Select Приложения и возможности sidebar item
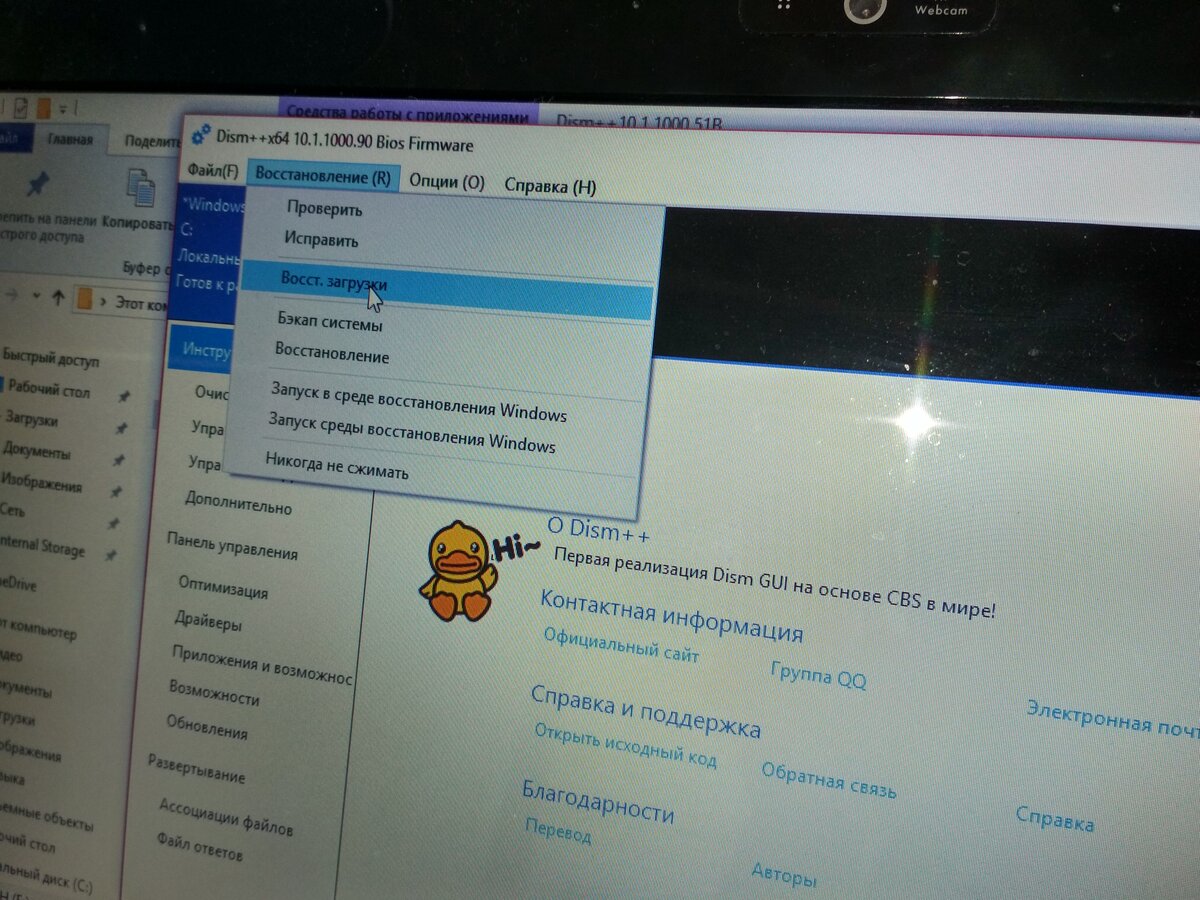Viewport: 1200px width, 900px height. point(261,664)
